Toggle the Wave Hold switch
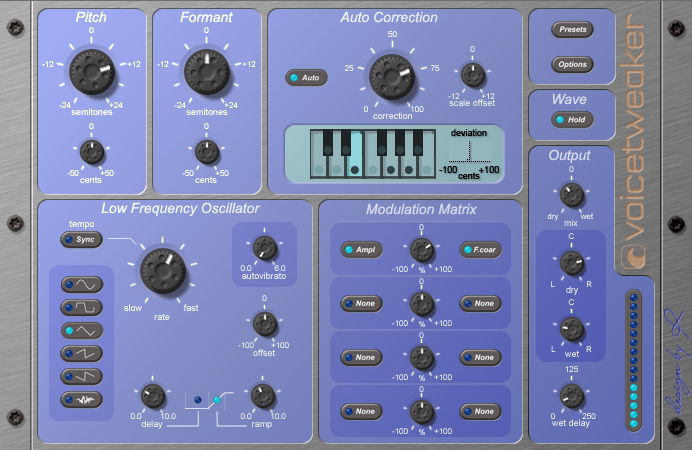 pyautogui.click(x=571, y=119)
